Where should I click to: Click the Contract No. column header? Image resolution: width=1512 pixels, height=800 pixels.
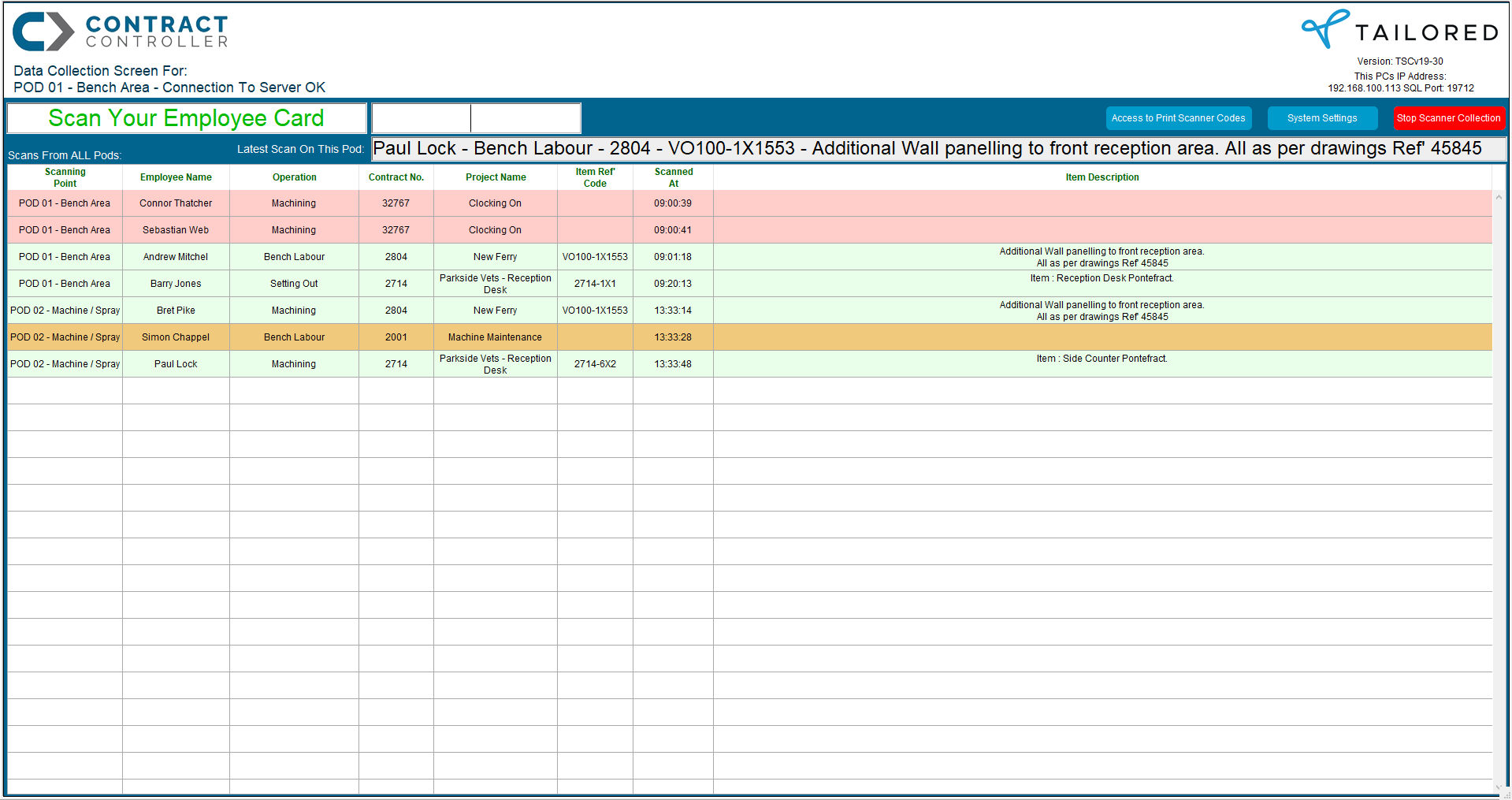[x=396, y=177]
